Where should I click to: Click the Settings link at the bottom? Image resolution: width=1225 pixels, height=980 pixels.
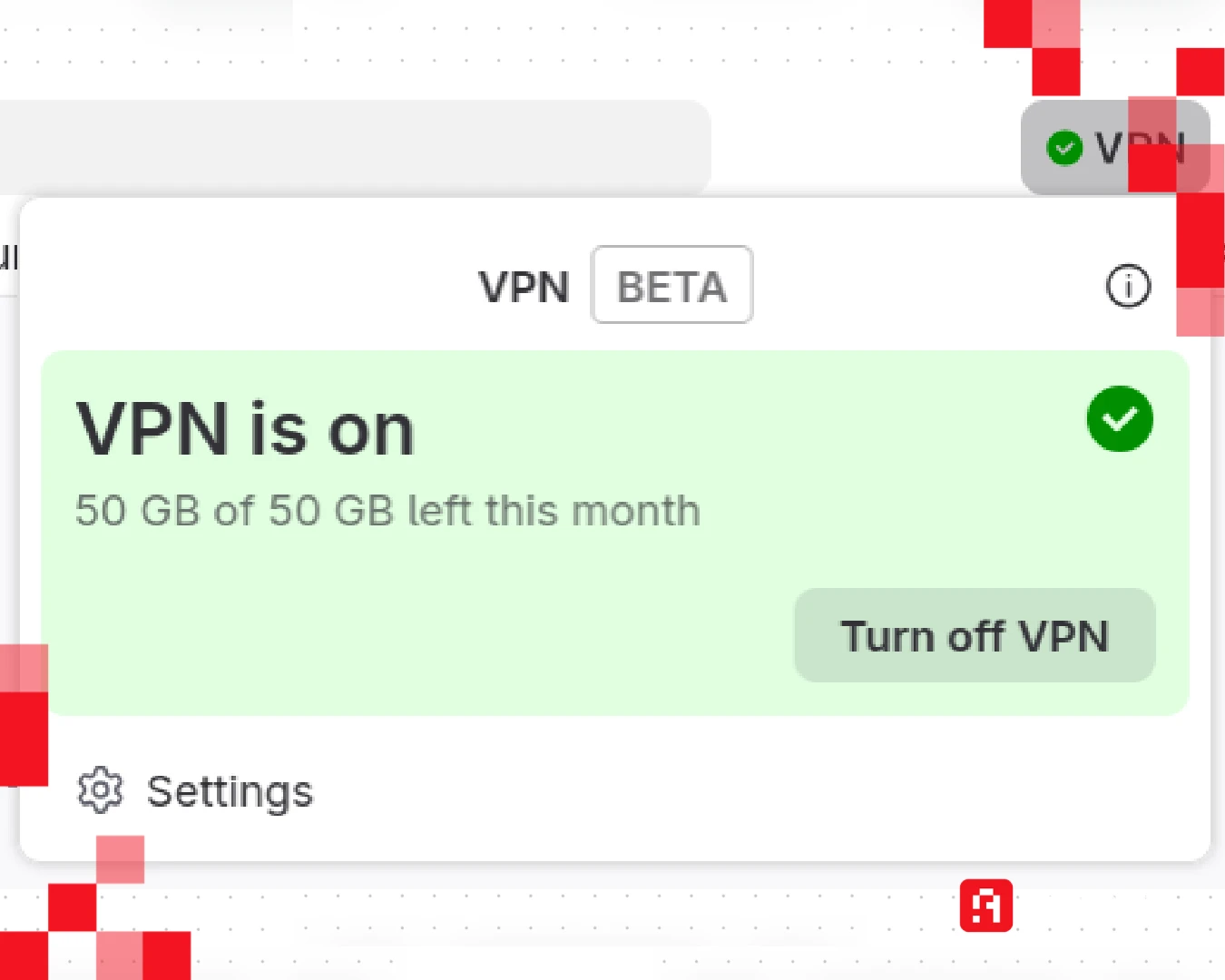(230, 790)
